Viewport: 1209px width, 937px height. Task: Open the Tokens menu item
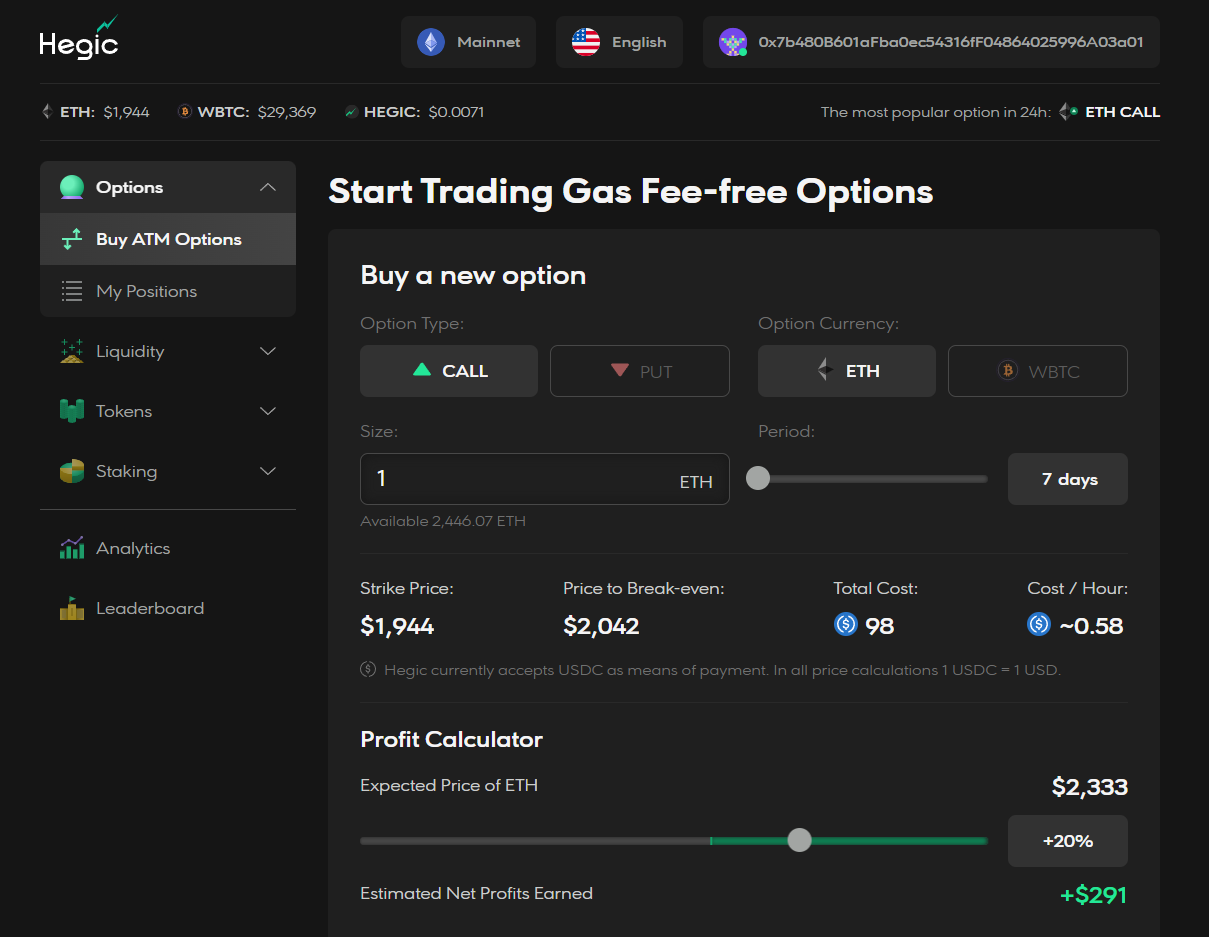(168, 411)
